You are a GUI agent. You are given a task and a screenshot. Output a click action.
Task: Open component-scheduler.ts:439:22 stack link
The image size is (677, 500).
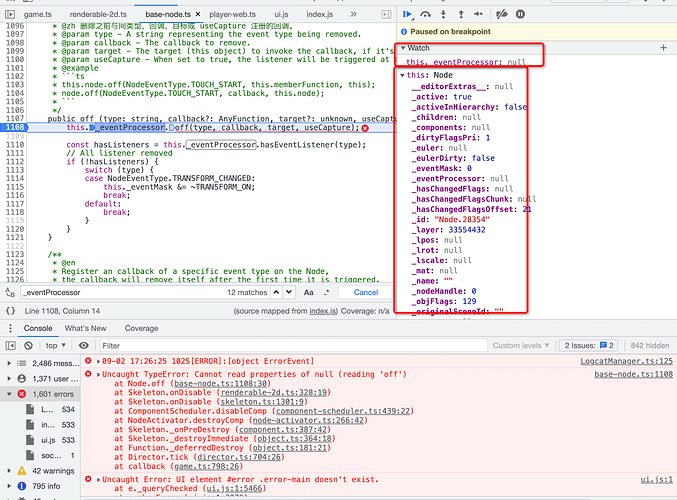click(342, 411)
